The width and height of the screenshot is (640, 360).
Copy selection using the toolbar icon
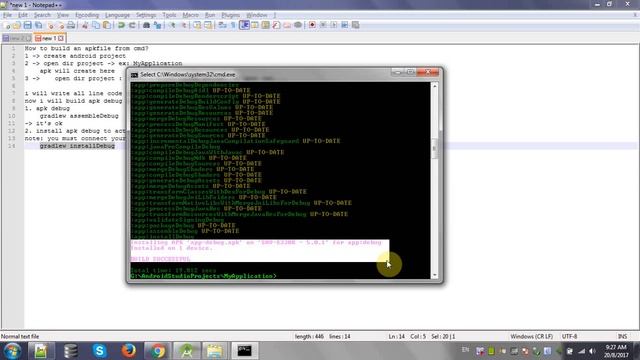(96, 25)
